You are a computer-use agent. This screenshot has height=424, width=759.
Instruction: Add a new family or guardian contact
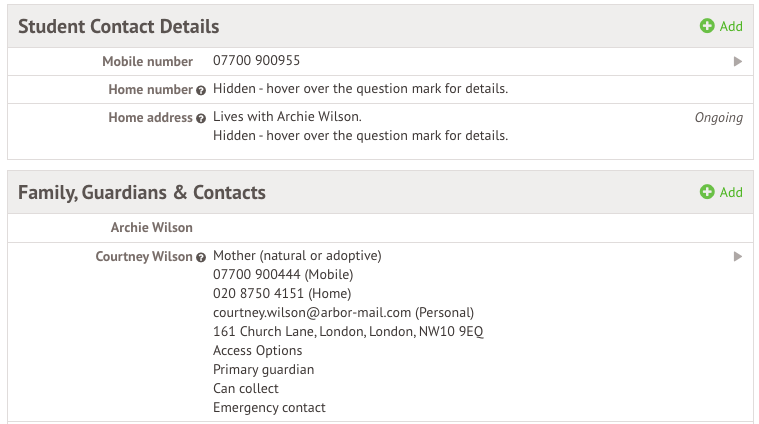click(721, 192)
